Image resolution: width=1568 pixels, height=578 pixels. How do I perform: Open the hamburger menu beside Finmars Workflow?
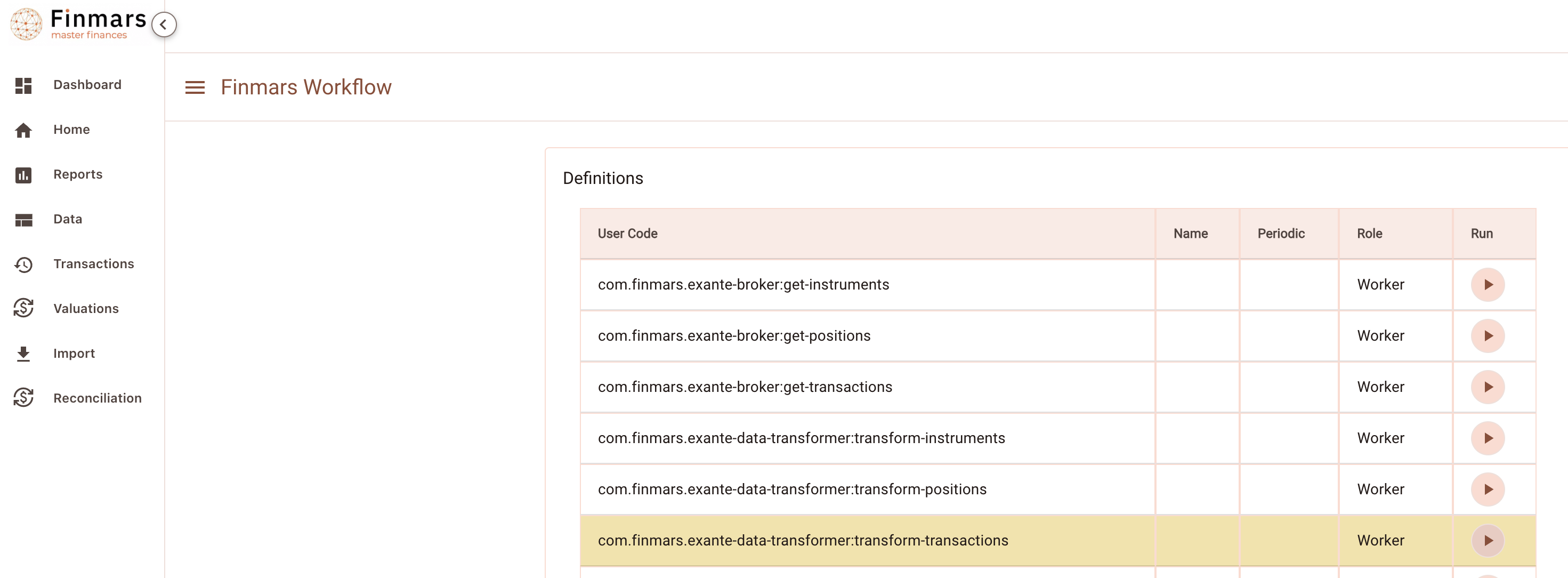(195, 87)
